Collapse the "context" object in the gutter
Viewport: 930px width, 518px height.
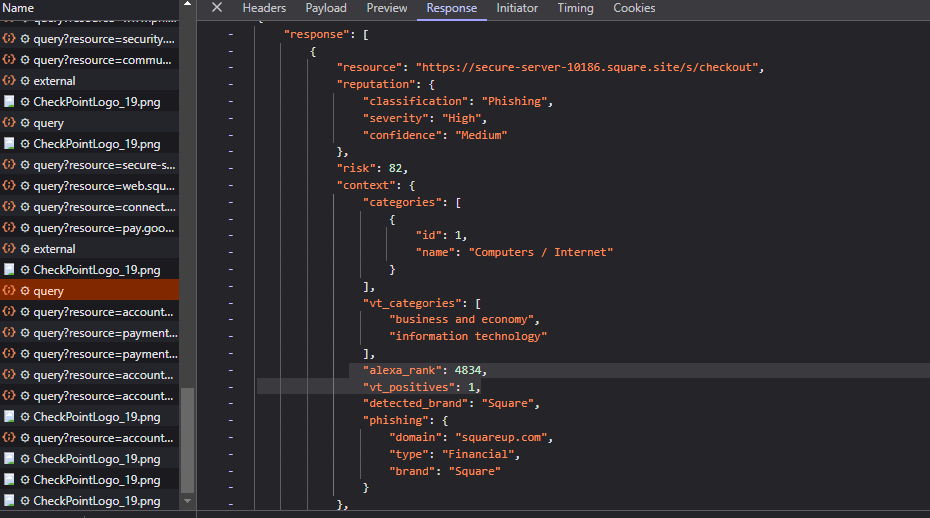tap(230, 185)
